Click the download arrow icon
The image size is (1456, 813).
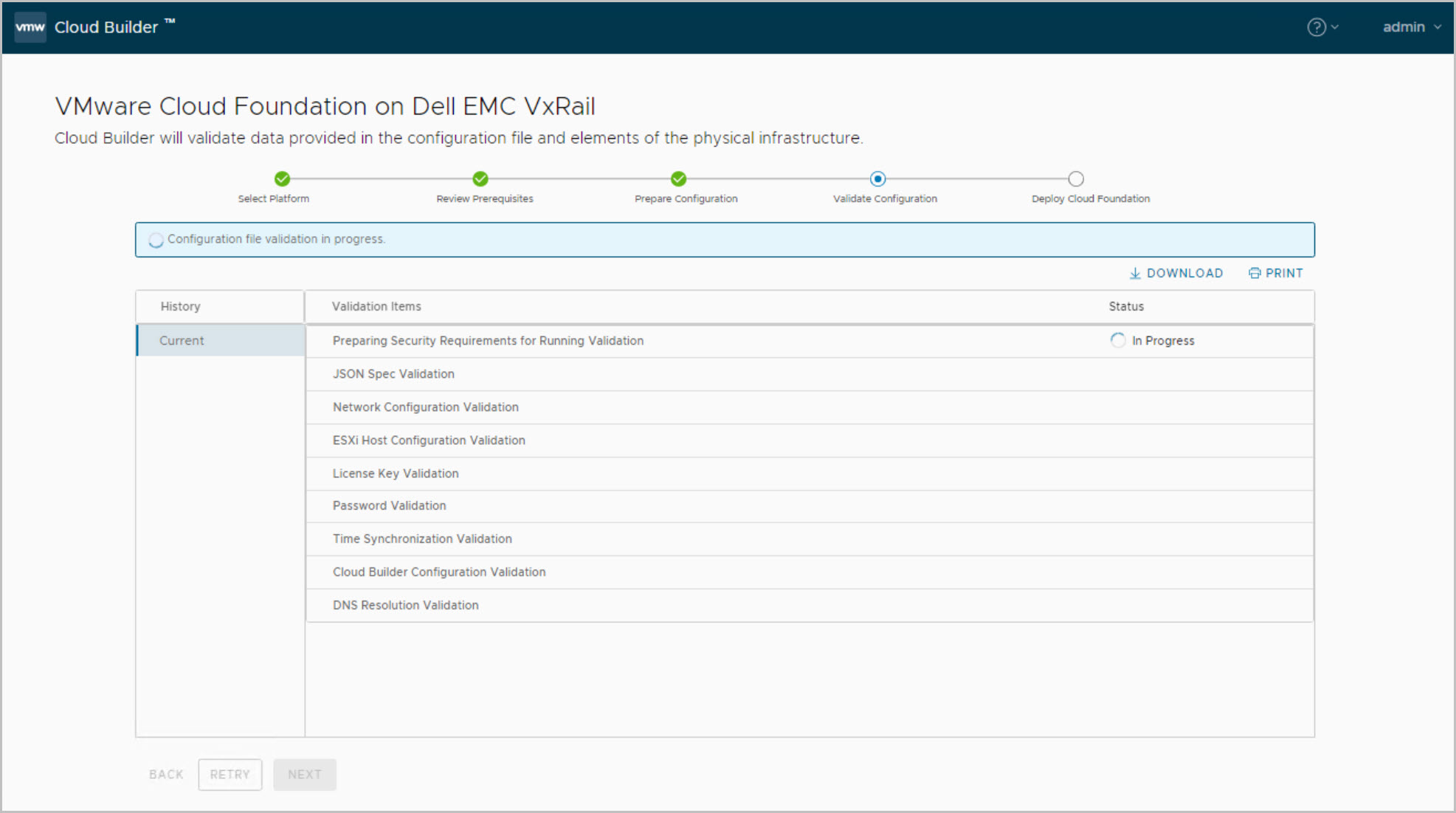pyautogui.click(x=1135, y=274)
